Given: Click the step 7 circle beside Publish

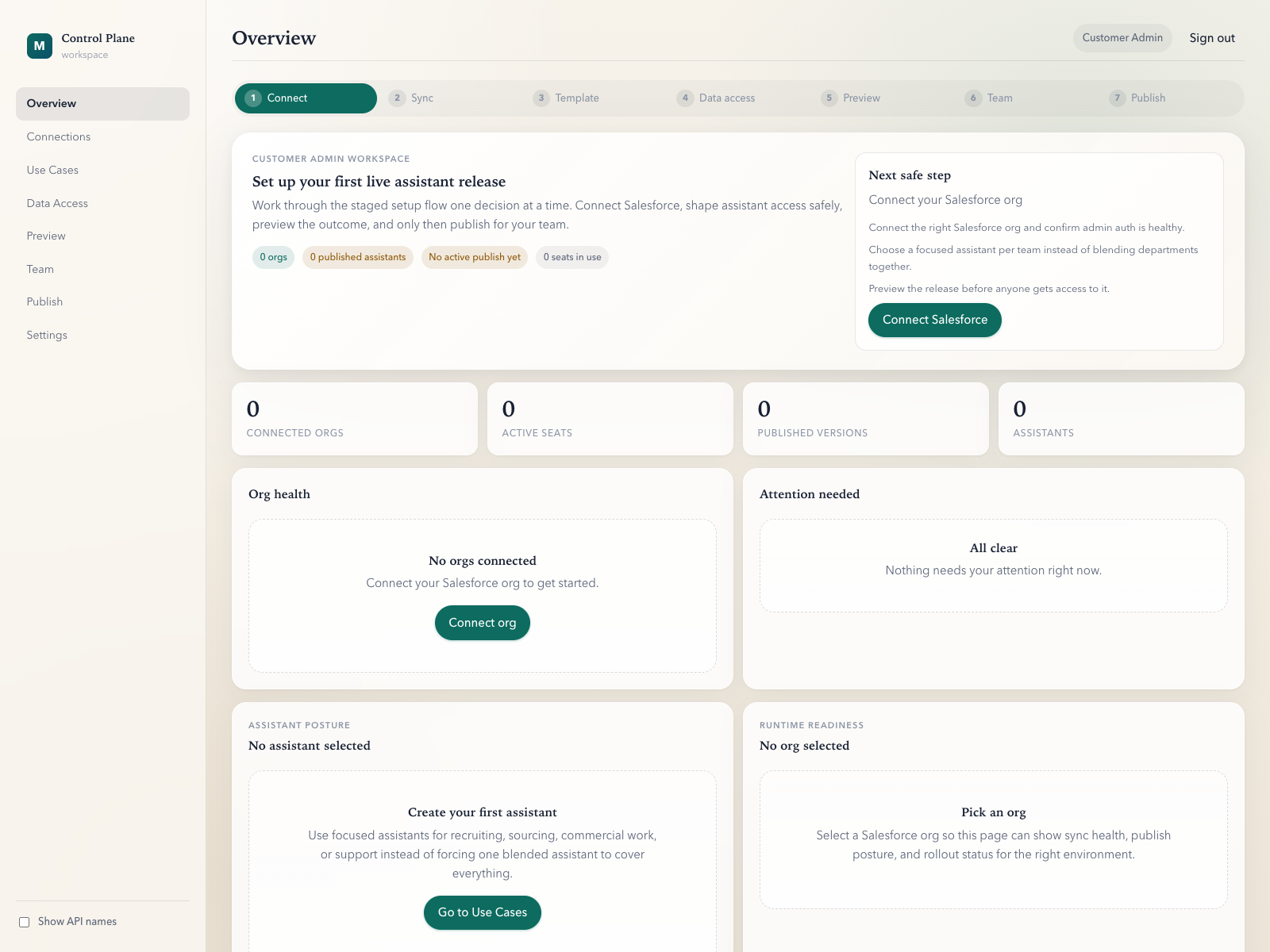Looking at the screenshot, I should tap(1117, 98).
